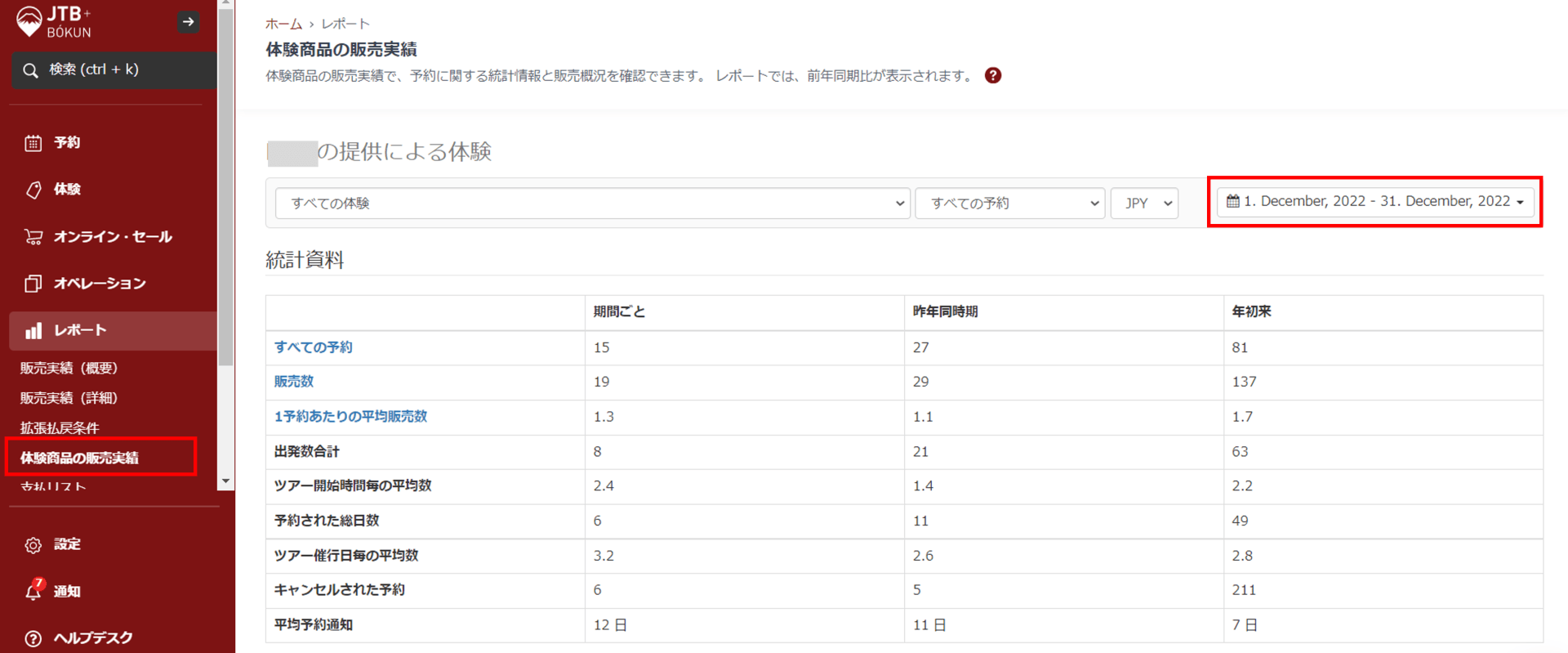Select 体験商品の販売実績 in the sidebar

point(79,458)
